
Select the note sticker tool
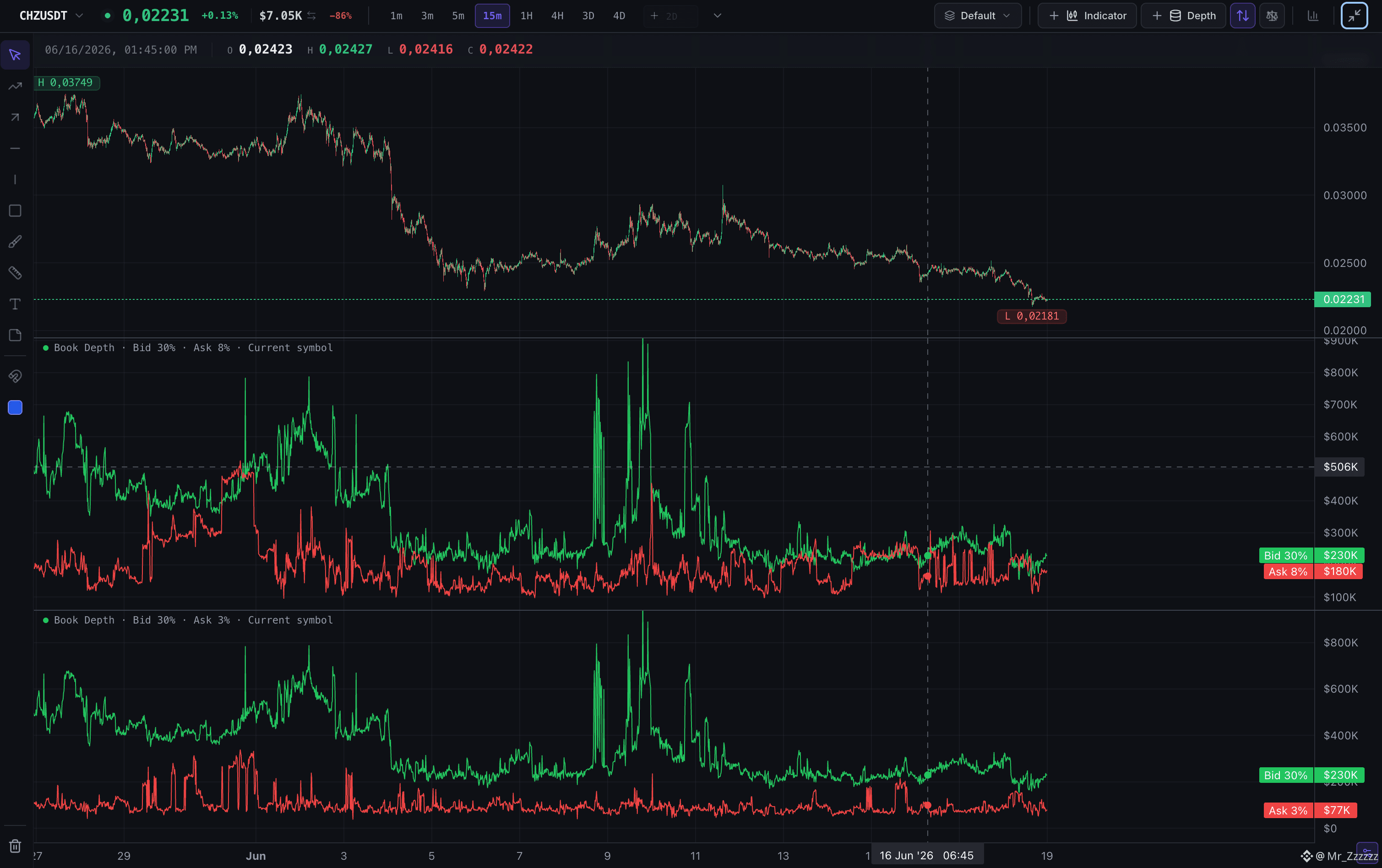[15, 335]
